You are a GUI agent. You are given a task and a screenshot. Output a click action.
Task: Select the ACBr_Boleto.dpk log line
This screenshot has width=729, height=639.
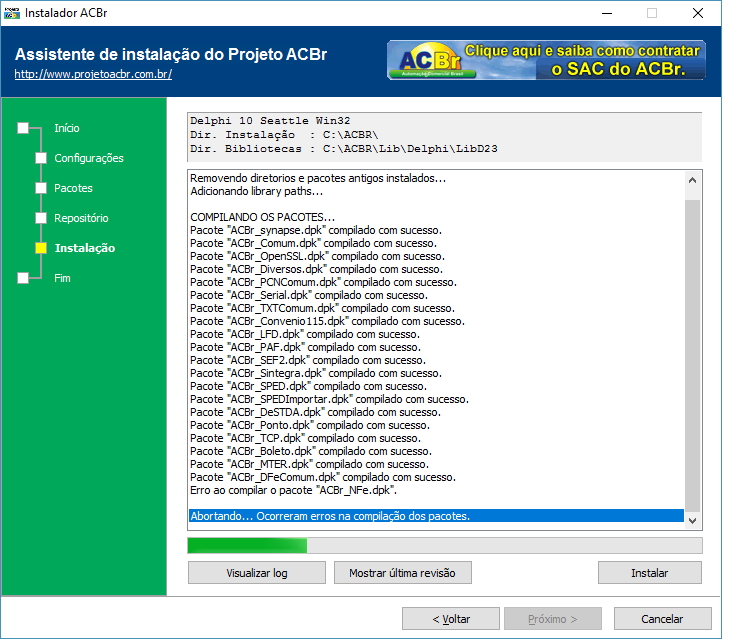click(x=311, y=452)
